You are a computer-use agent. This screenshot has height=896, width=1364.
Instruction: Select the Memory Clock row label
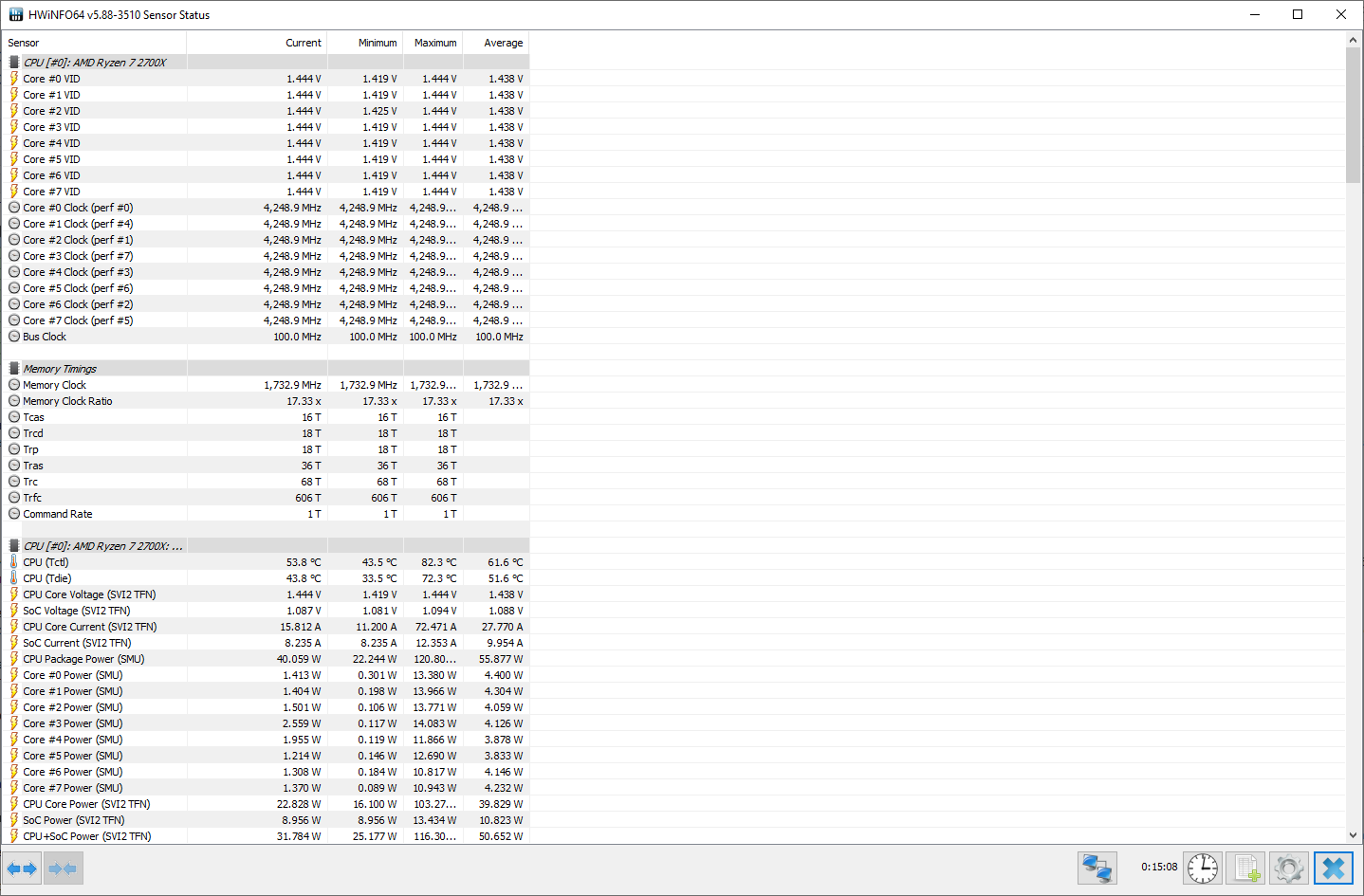coord(54,385)
